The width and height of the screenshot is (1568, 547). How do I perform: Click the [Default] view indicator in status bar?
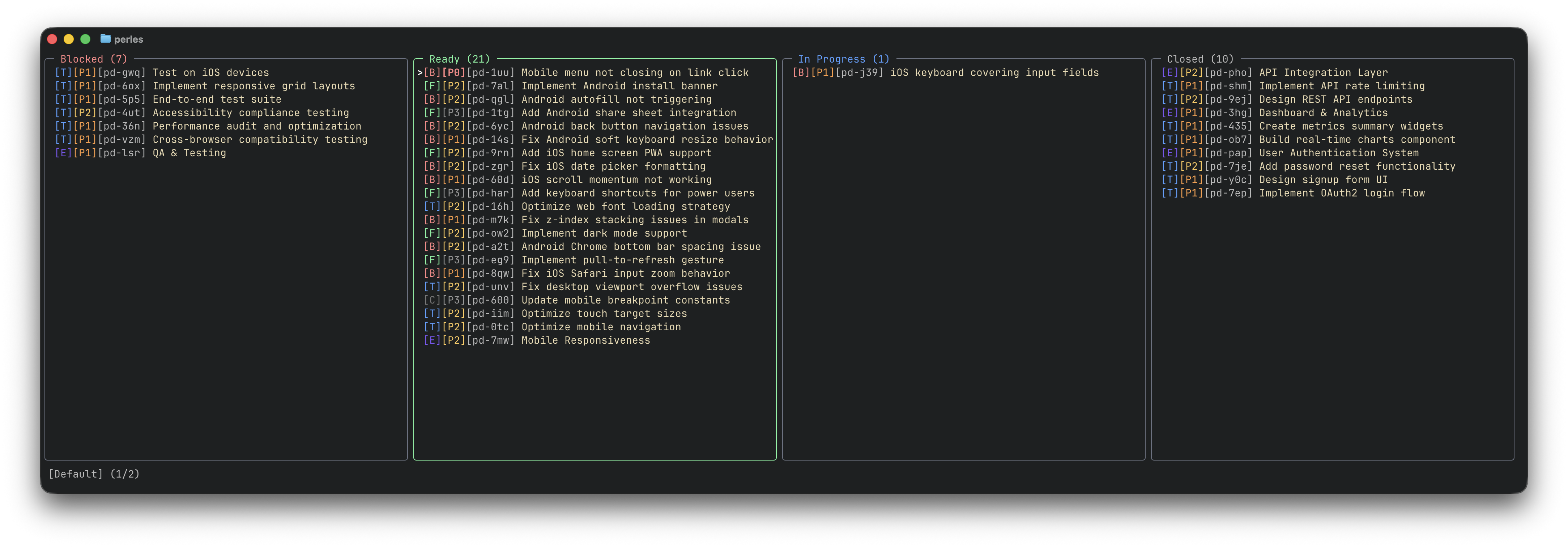tap(76, 474)
